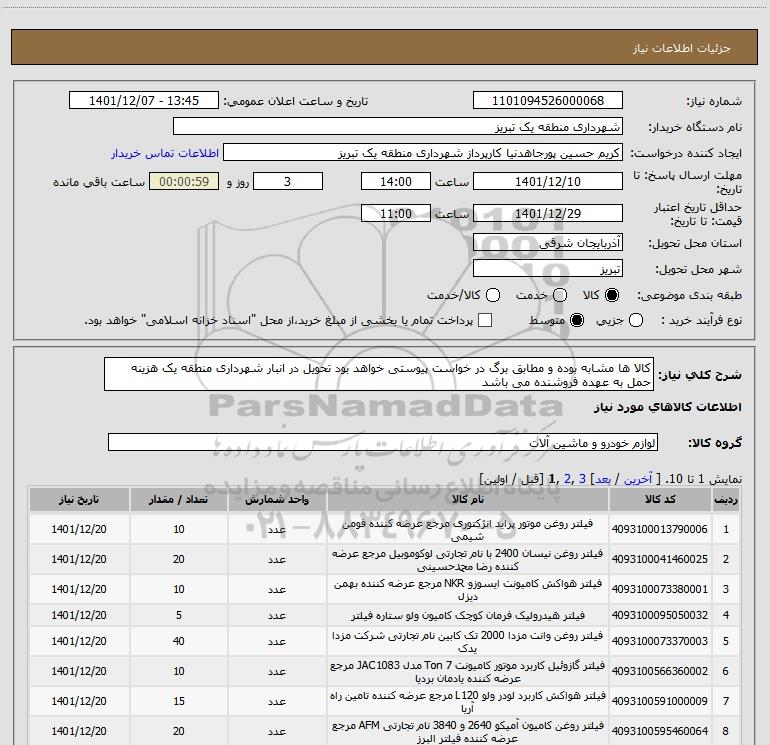Click the province field آذربایجان شرقی

pyautogui.click(x=548, y=243)
